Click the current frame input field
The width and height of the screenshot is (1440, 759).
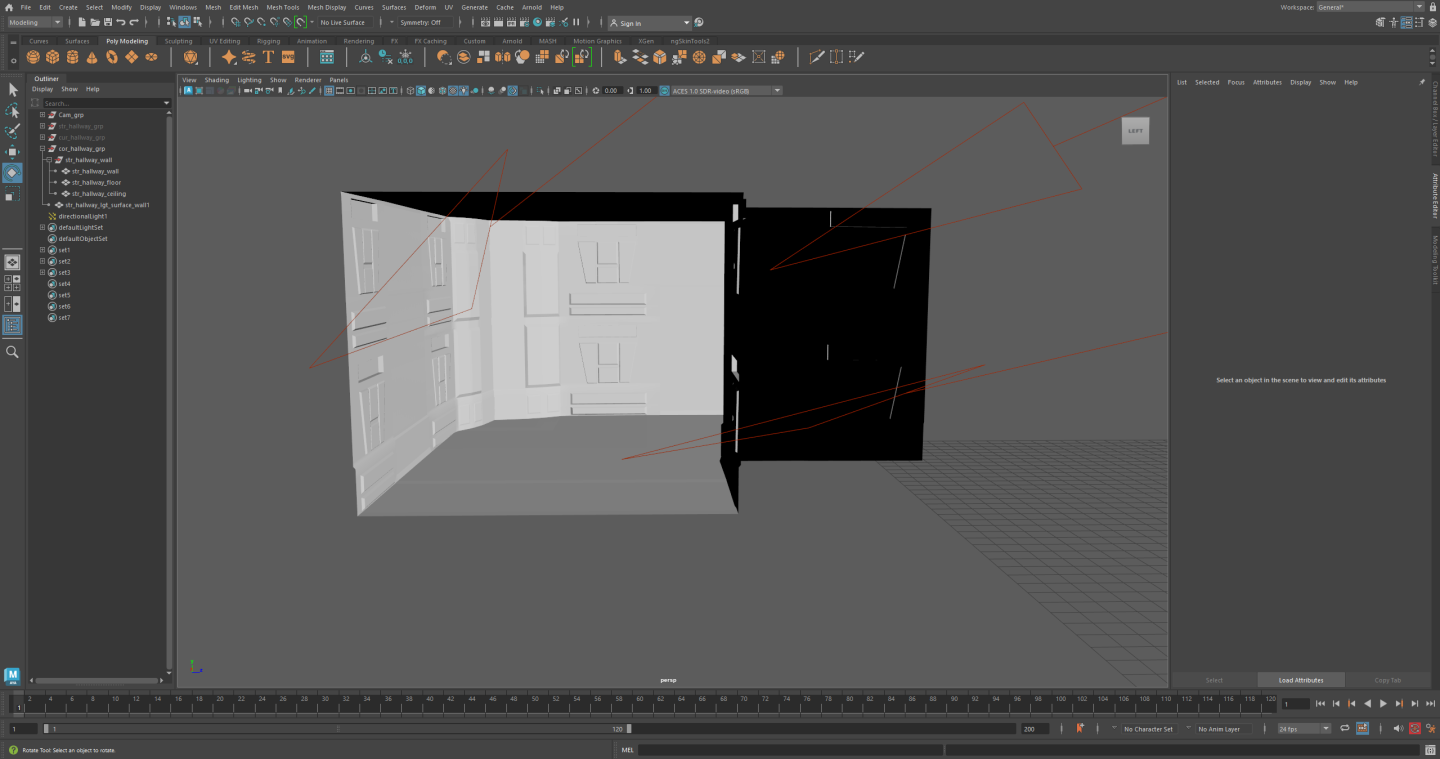point(1294,704)
